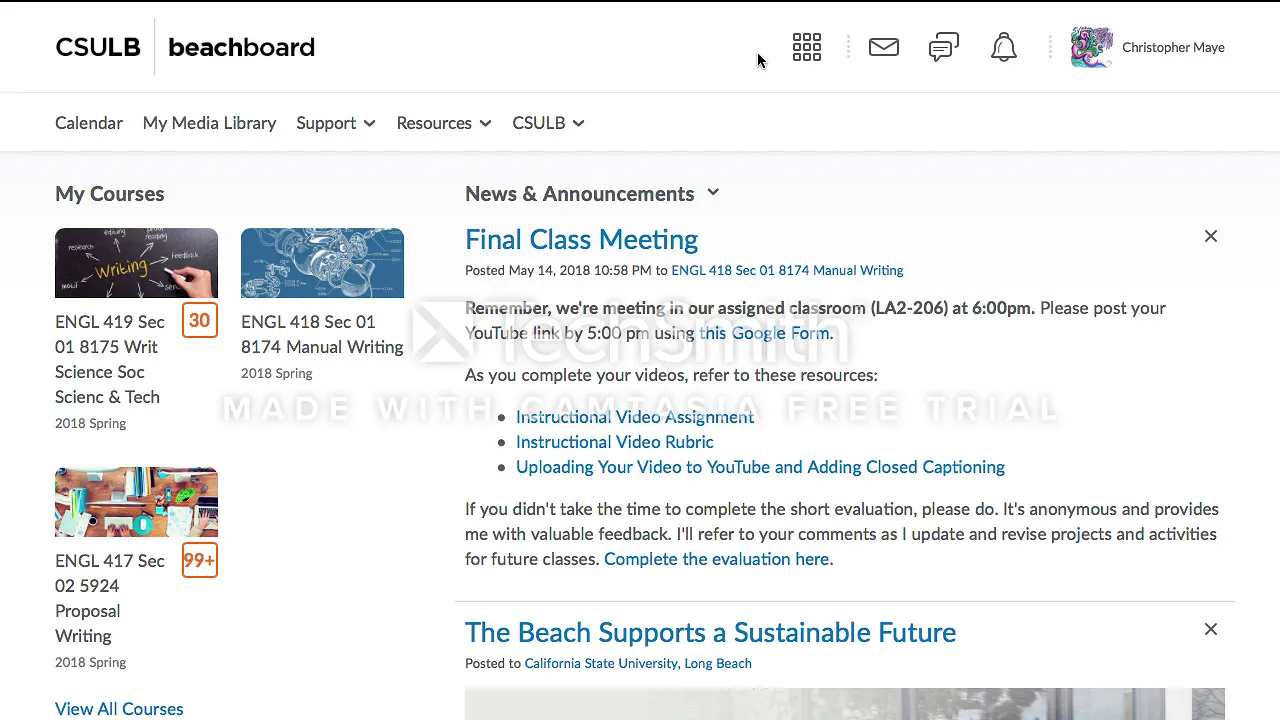Go to the CSULB beachboard home logo
The image size is (1280, 720).
pyautogui.click(x=185, y=47)
